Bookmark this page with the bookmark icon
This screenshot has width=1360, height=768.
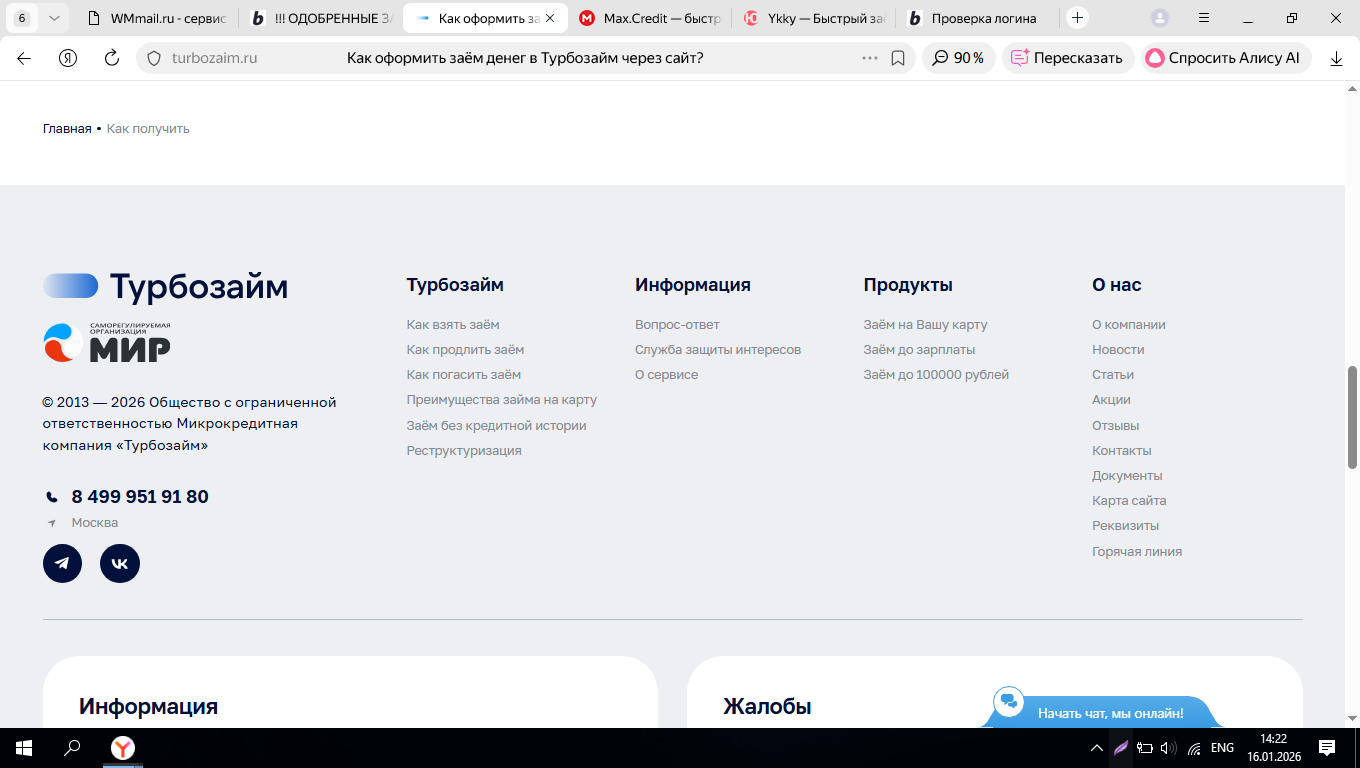(898, 58)
